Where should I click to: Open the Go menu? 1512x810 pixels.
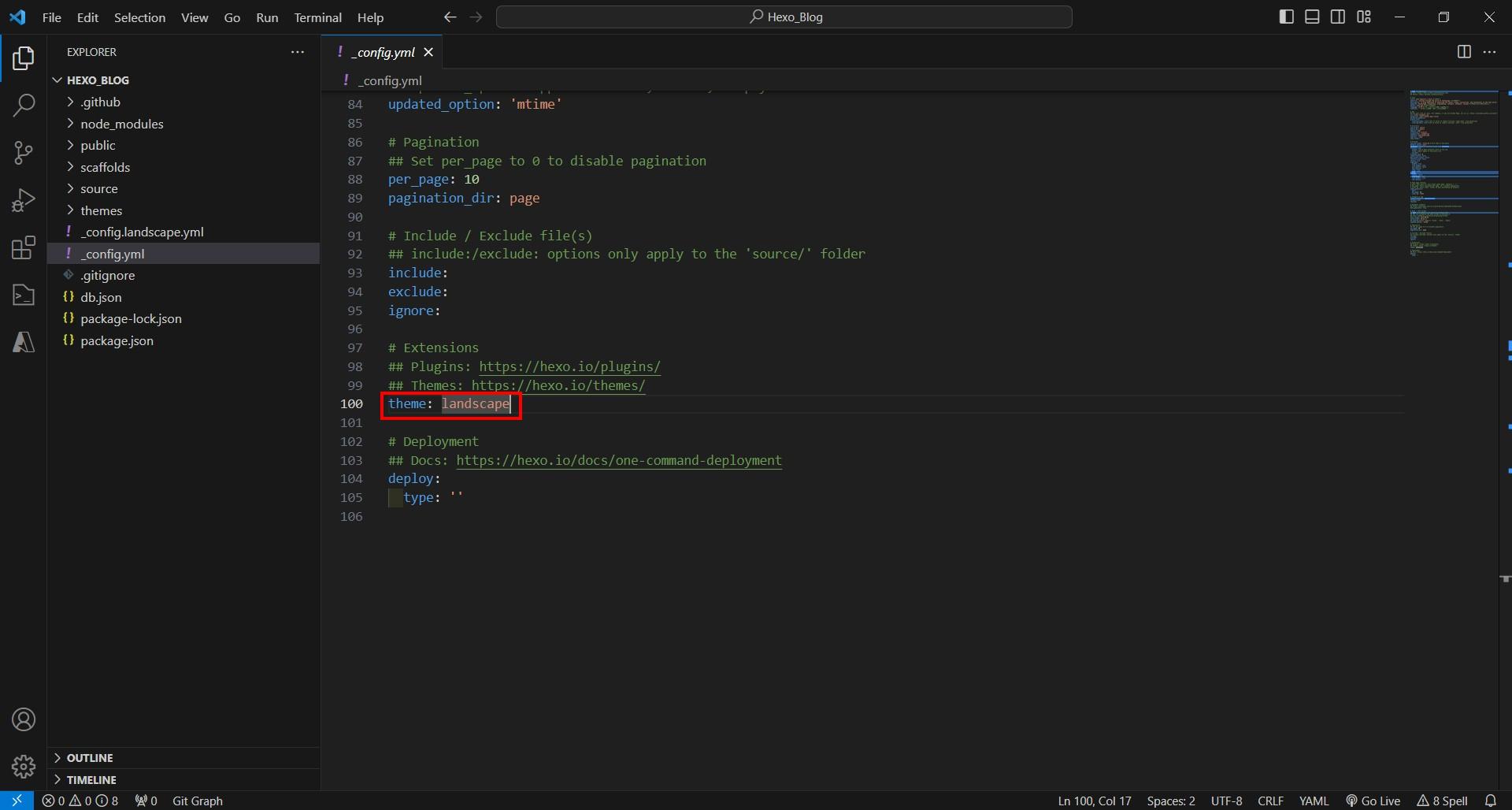(x=232, y=17)
